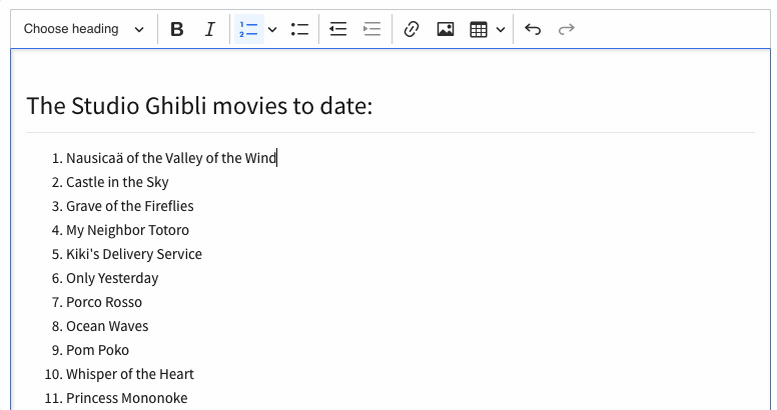777x410 pixels.
Task: Apply bulleted list formatting
Action: pyautogui.click(x=300, y=29)
